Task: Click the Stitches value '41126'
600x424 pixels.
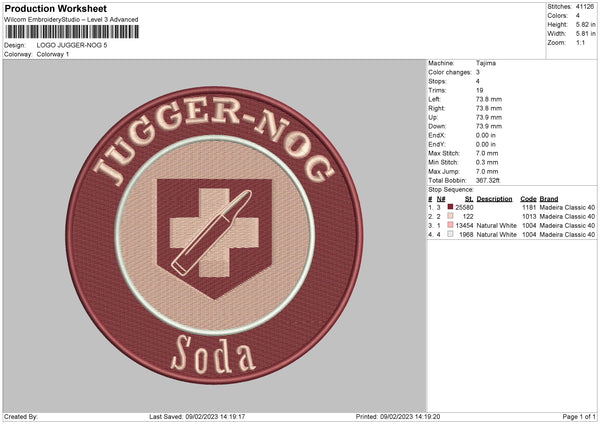Action: (585, 7)
